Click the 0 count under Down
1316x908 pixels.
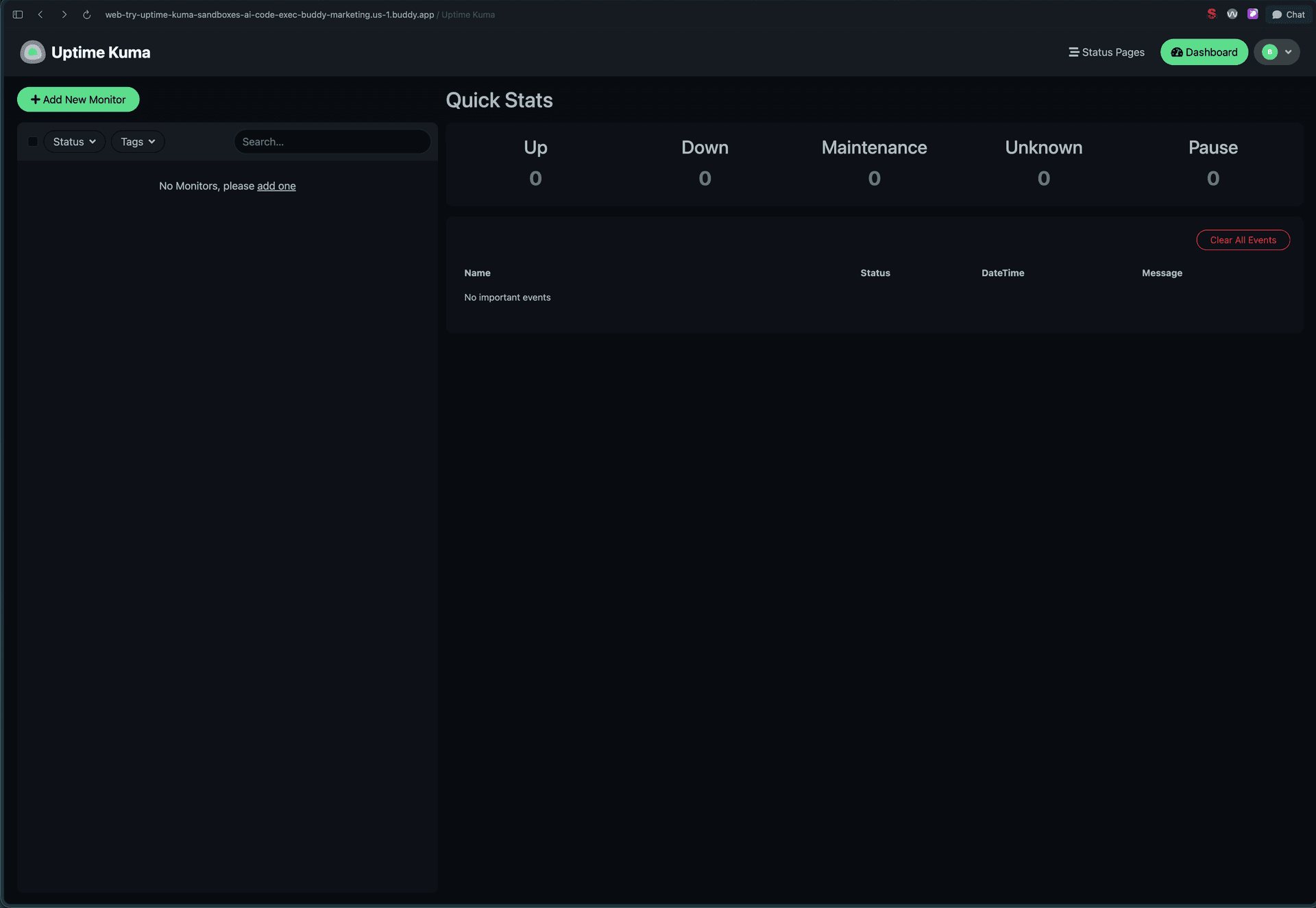tap(705, 178)
